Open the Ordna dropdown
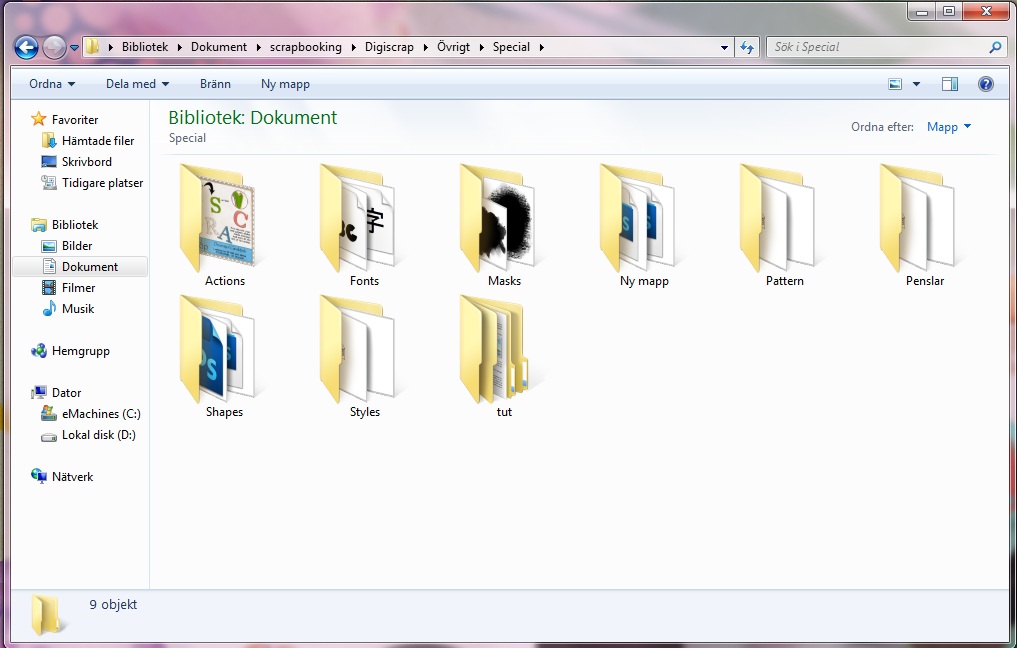The height and width of the screenshot is (648, 1017). (x=50, y=84)
